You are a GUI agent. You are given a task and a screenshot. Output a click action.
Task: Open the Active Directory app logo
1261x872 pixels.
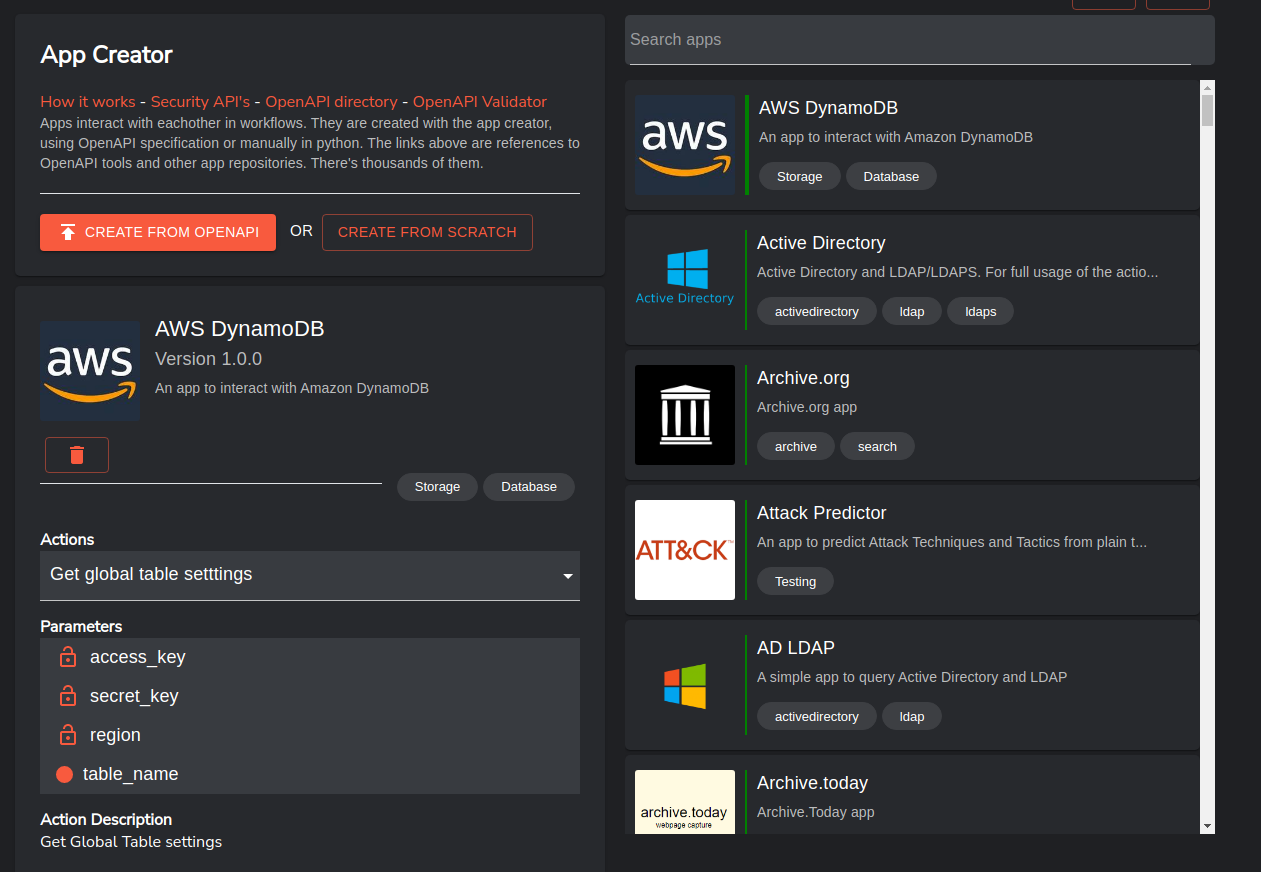pos(685,280)
